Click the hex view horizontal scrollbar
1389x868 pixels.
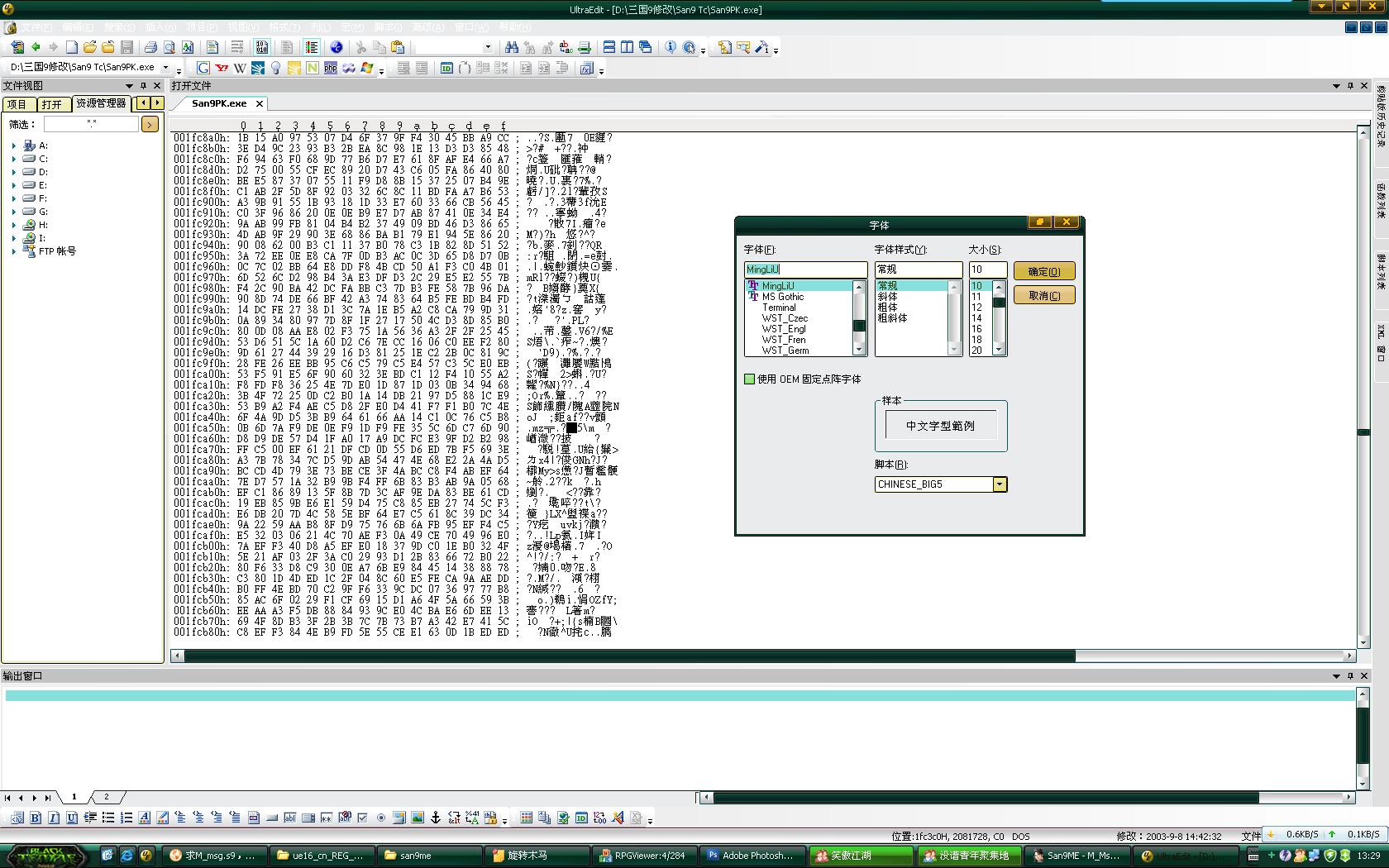coord(628,656)
